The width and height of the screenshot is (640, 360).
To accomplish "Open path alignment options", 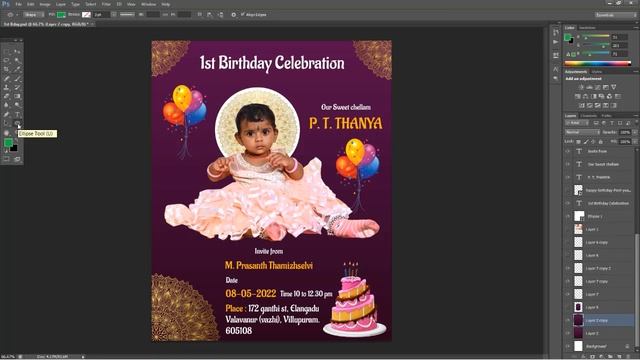I will point(209,15).
